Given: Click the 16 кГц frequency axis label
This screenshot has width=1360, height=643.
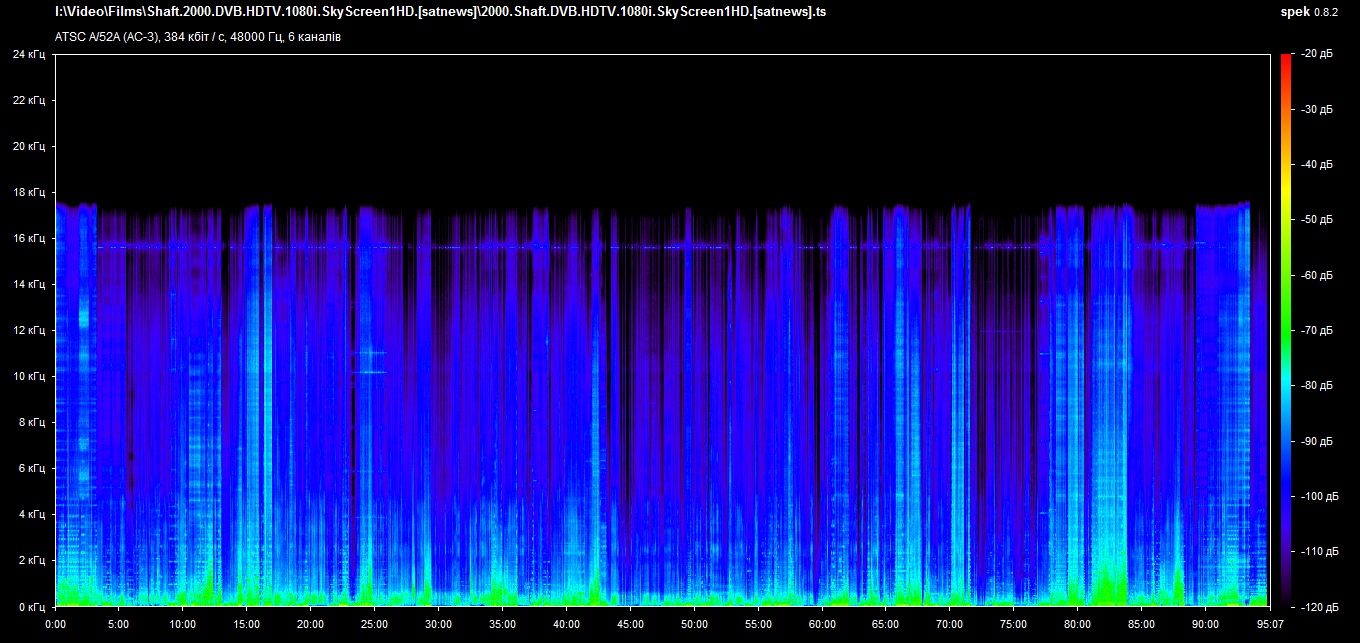Looking at the screenshot, I should pos(28,238).
